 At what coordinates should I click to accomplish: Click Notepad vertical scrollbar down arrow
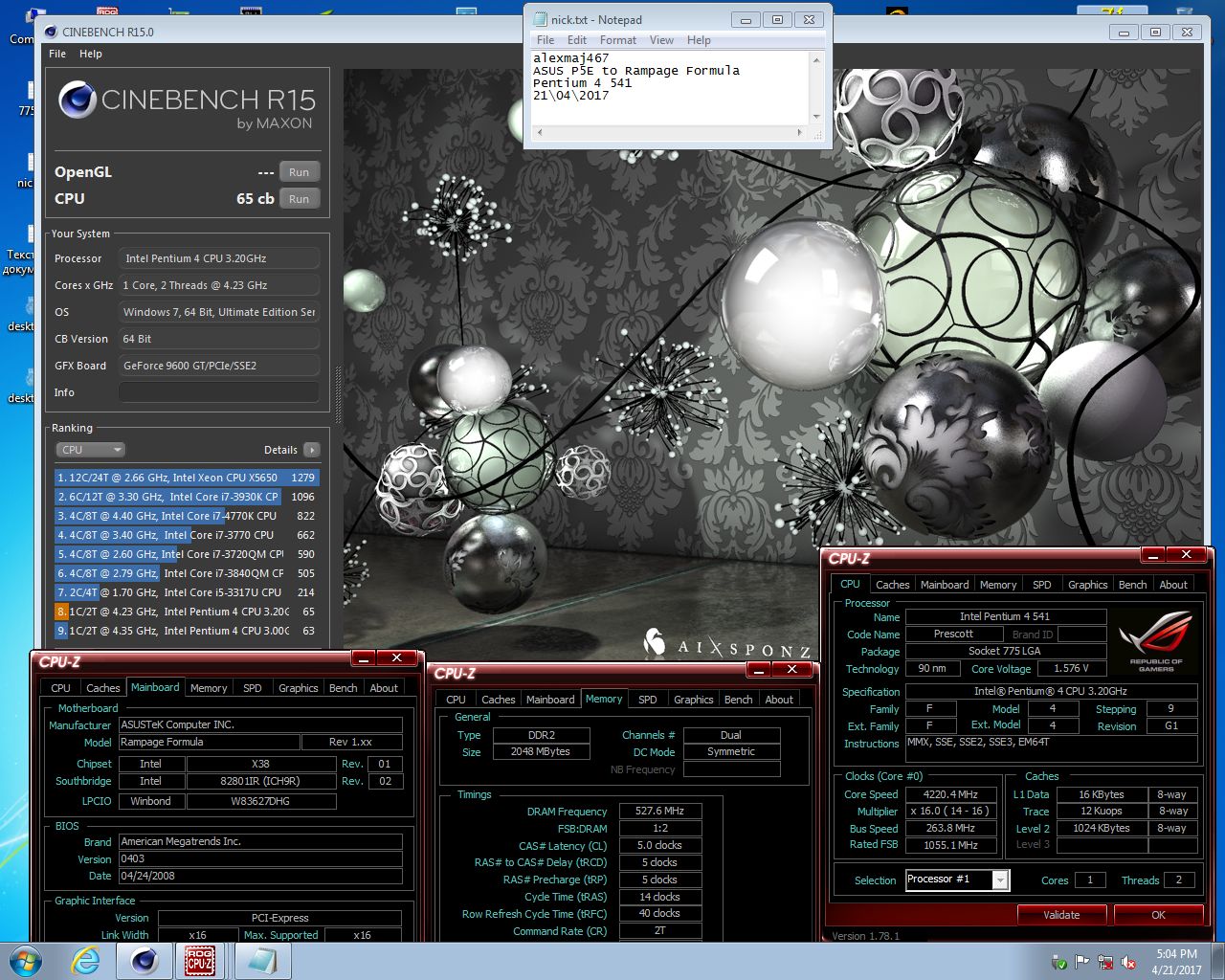816,118
